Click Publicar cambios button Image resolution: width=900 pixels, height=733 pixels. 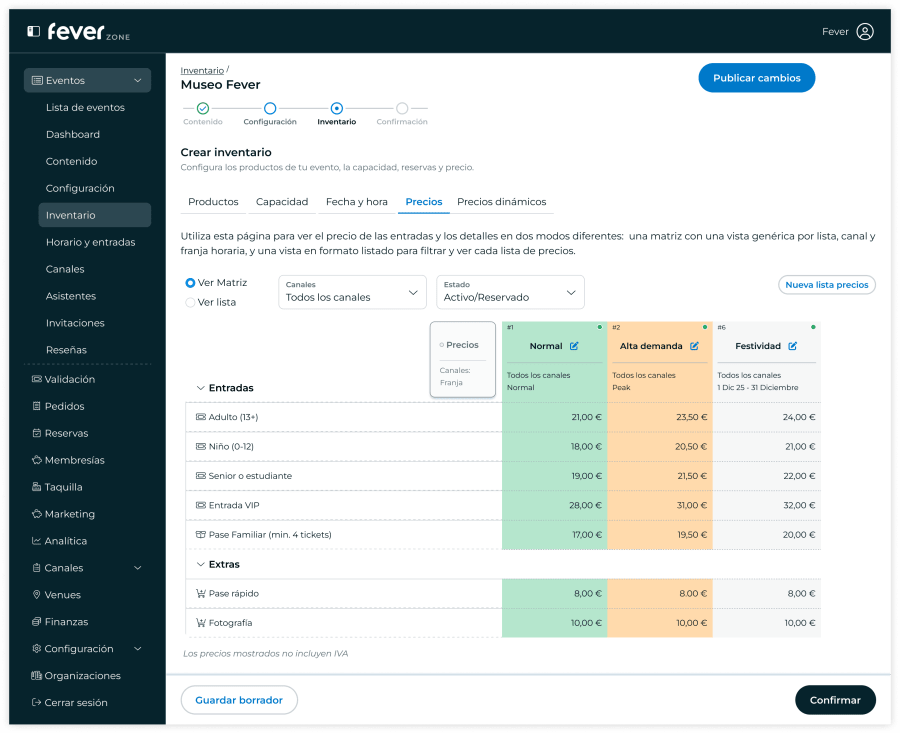pyautogui.click(x=756, y=78)
